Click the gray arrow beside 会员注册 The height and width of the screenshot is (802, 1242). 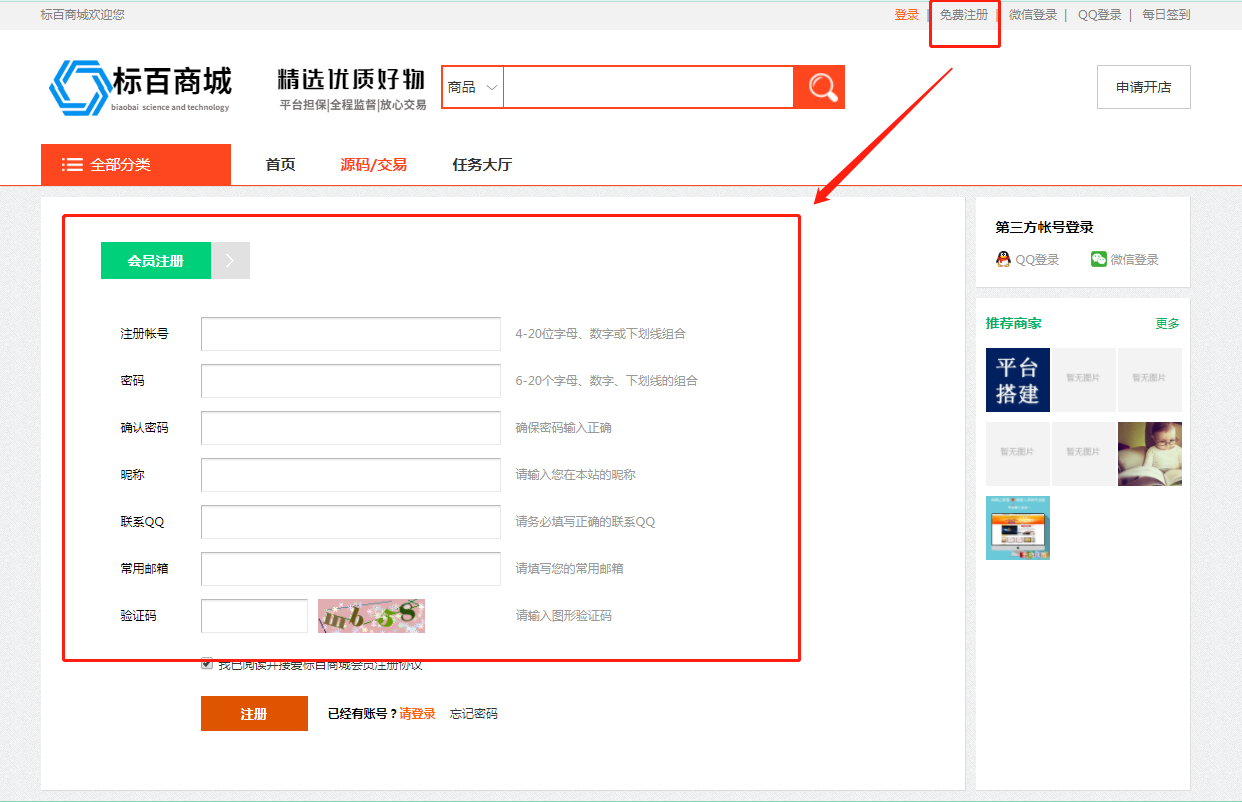pos(230,261)
